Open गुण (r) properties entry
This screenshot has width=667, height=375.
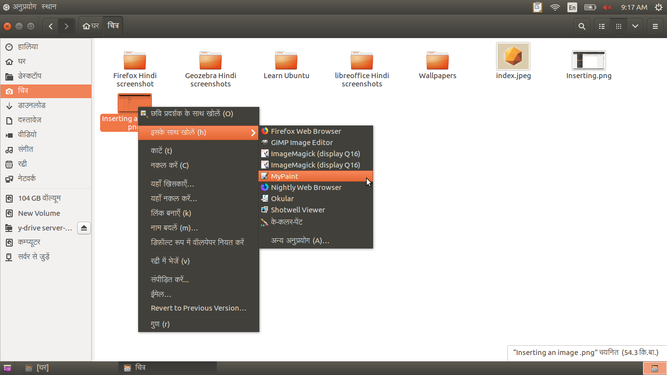(x=199, y=324)
